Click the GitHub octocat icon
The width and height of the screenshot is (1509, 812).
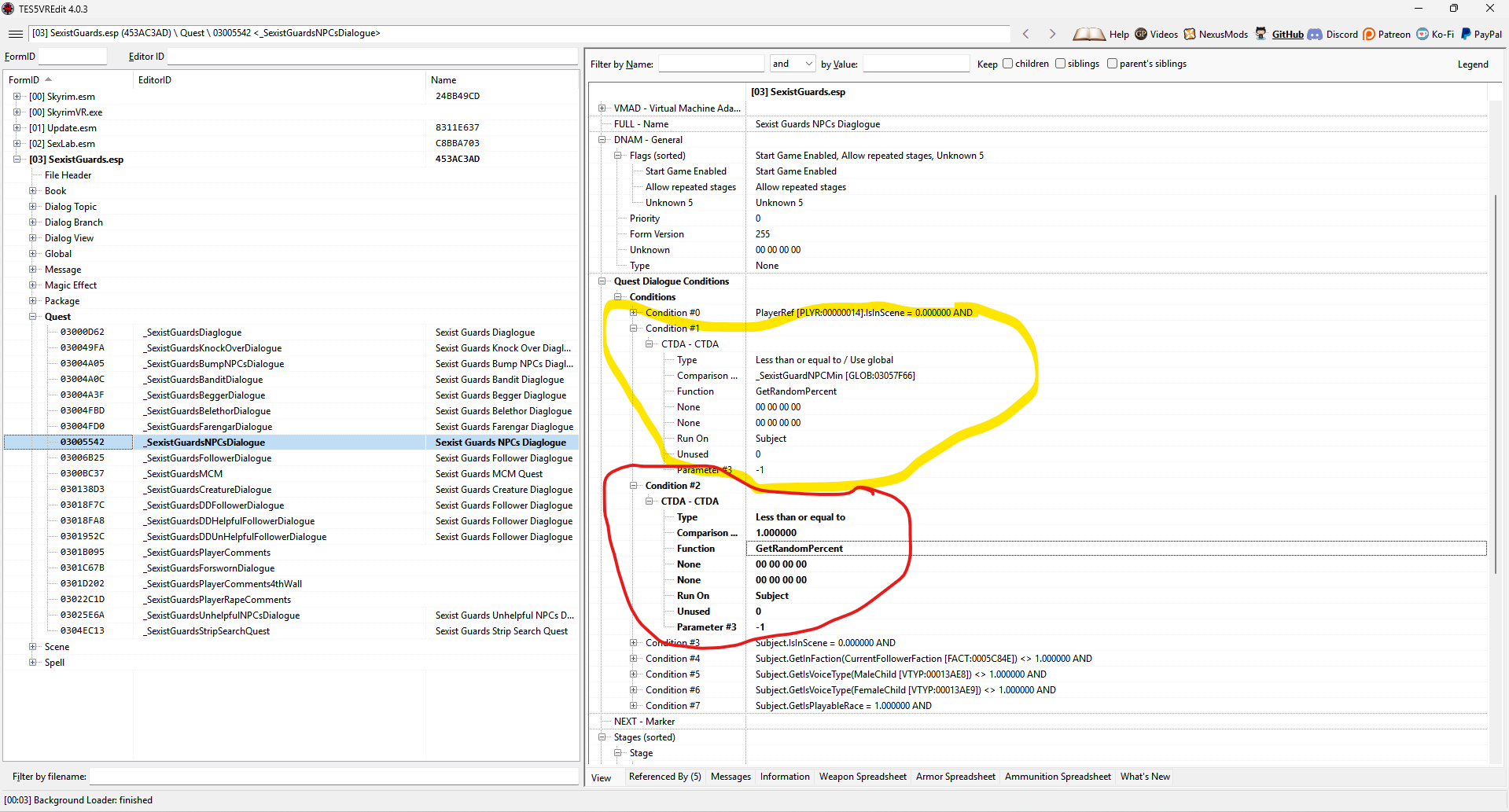pyautogui.click(x=1261, y=34)
